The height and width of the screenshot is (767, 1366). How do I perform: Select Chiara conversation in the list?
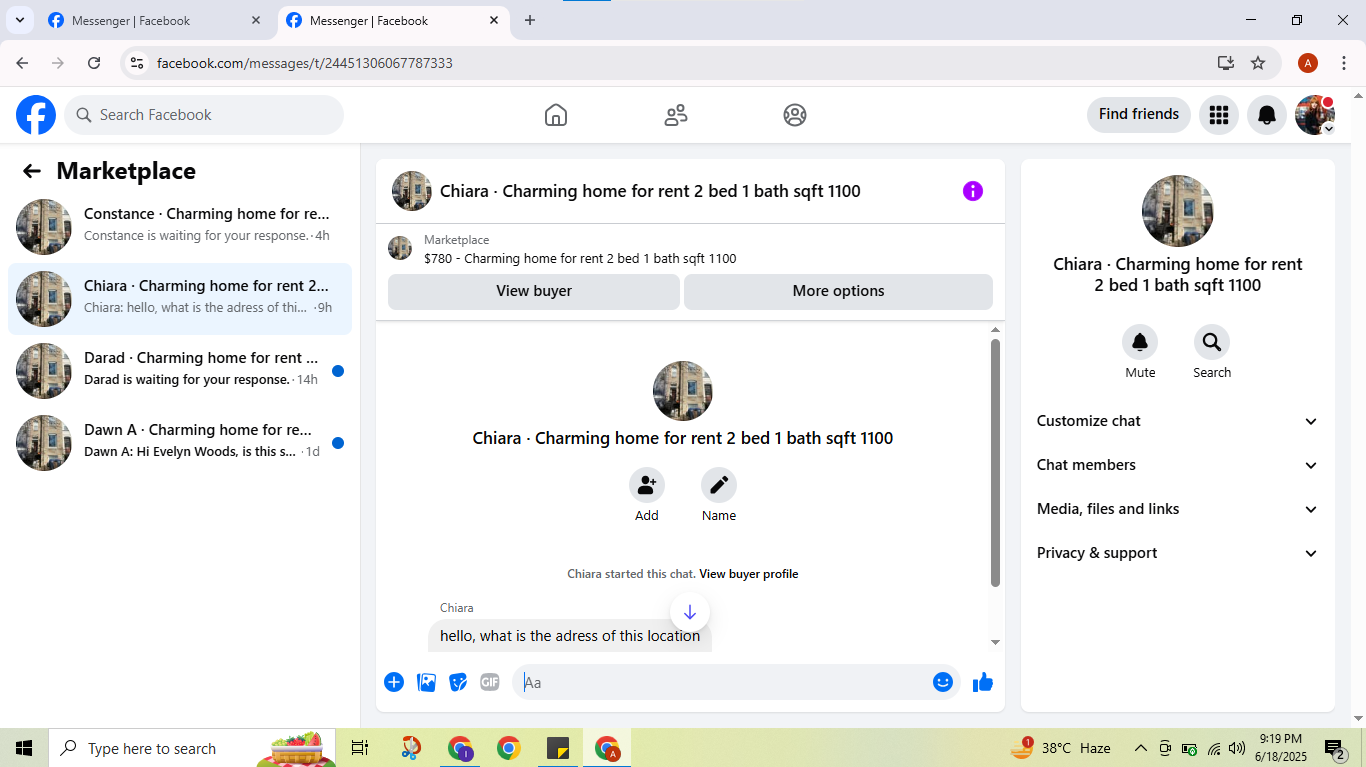coord(180,299)
